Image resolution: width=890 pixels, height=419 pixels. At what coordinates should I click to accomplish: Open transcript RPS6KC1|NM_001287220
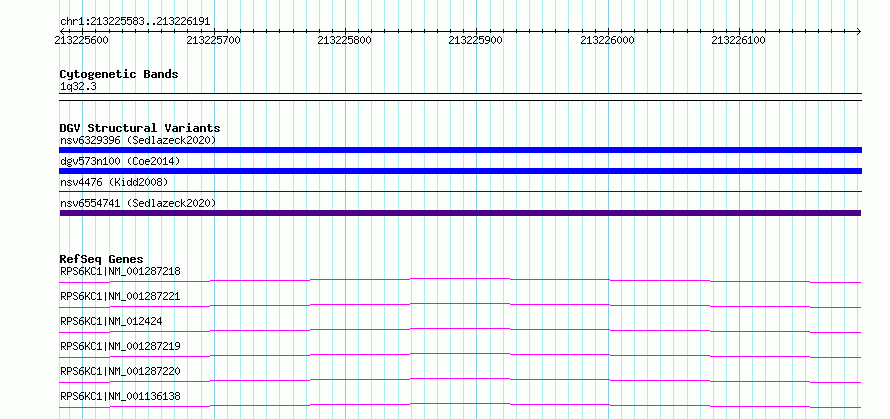click(120, 371)
